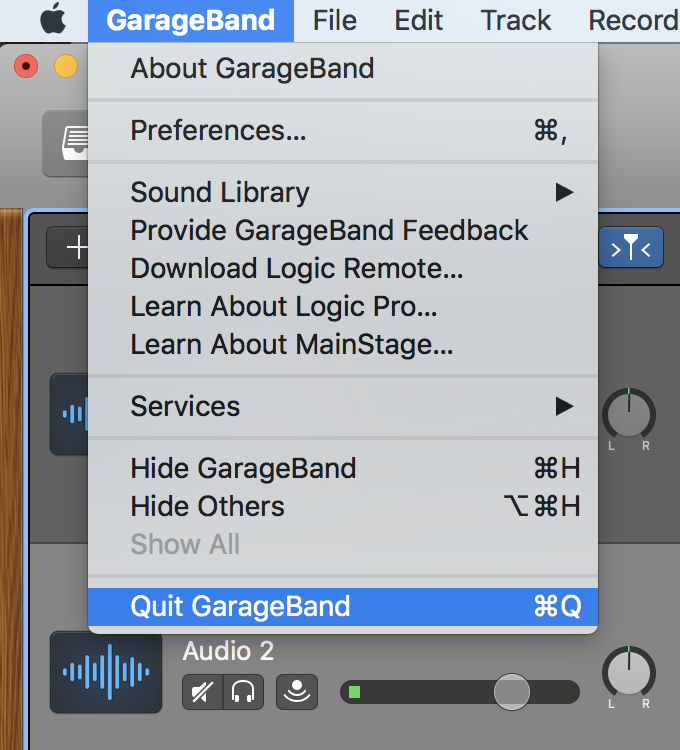Click the Audio 2 waveform track icon
This screenshot has width=680, height=750.
coord(106,672)
